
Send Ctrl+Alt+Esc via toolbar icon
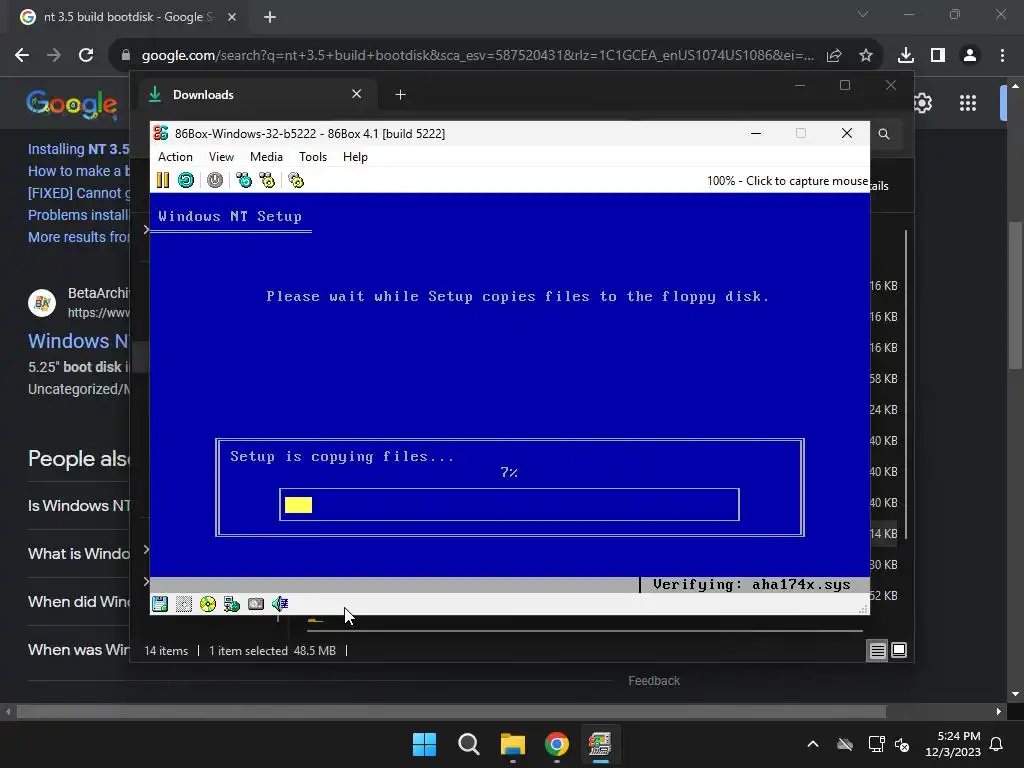267,180
